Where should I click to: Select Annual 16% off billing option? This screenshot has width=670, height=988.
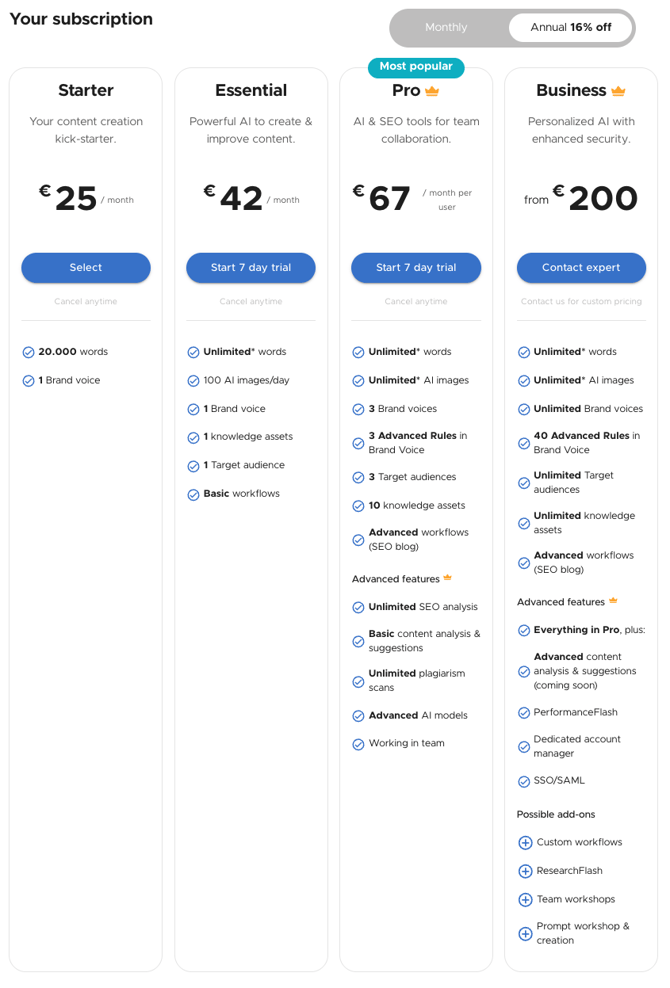tap(571, 28)
